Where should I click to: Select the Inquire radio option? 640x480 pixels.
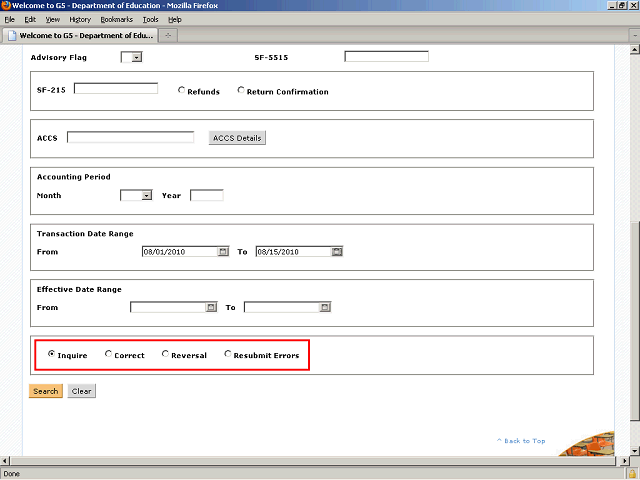(51, 354)
